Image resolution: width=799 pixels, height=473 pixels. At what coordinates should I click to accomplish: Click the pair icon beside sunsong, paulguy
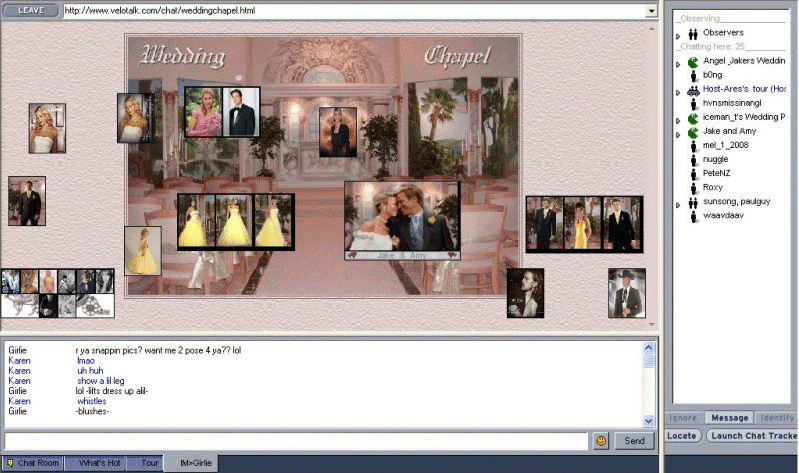pyautogui.click(x=692, y=201)
